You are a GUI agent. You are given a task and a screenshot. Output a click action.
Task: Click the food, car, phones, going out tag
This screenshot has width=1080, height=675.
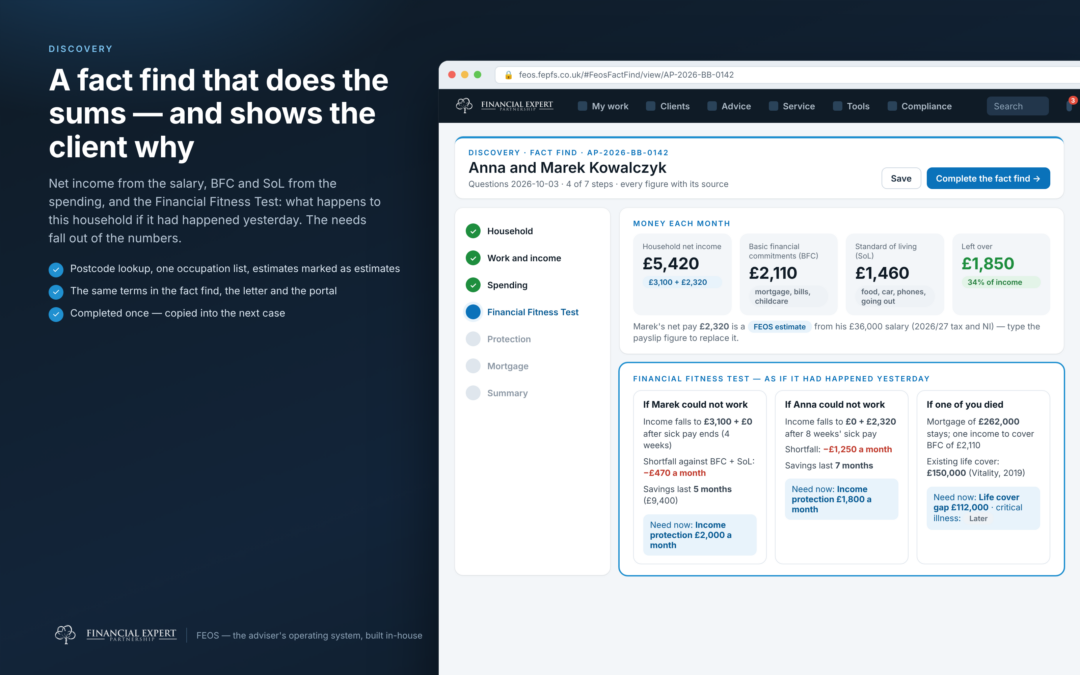click(893, 296)
